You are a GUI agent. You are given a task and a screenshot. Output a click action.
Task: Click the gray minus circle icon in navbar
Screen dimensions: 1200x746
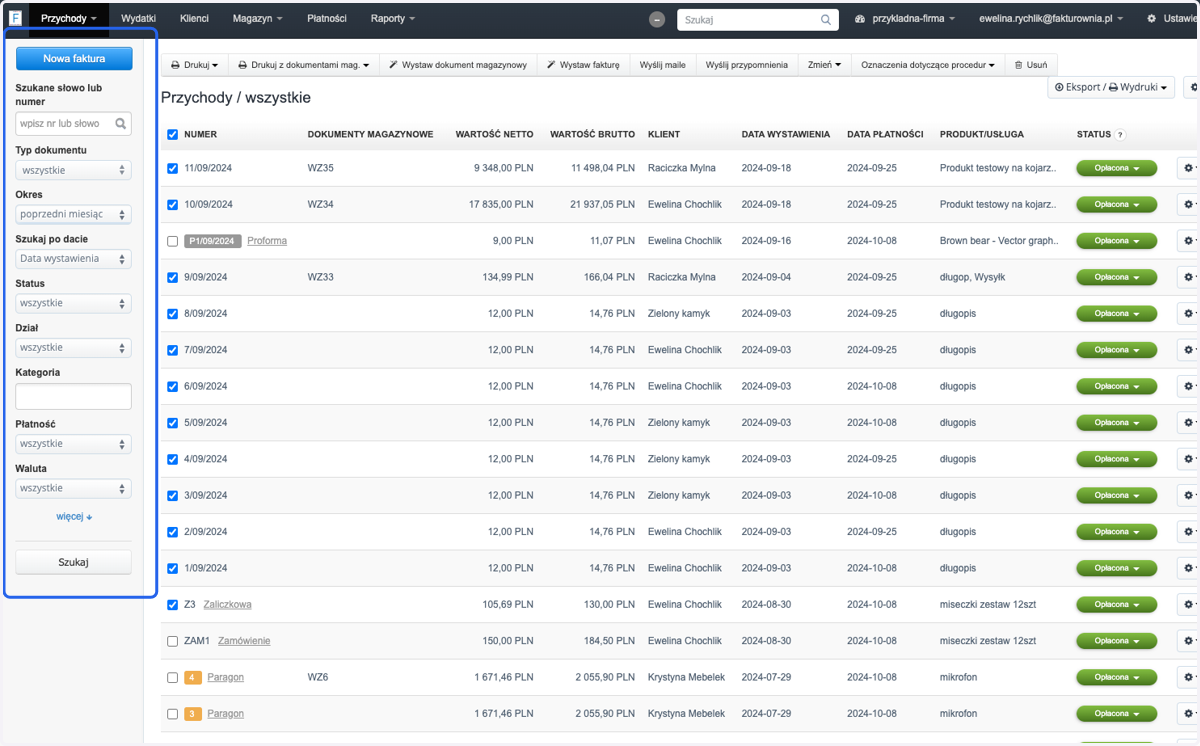click(657, 19)
